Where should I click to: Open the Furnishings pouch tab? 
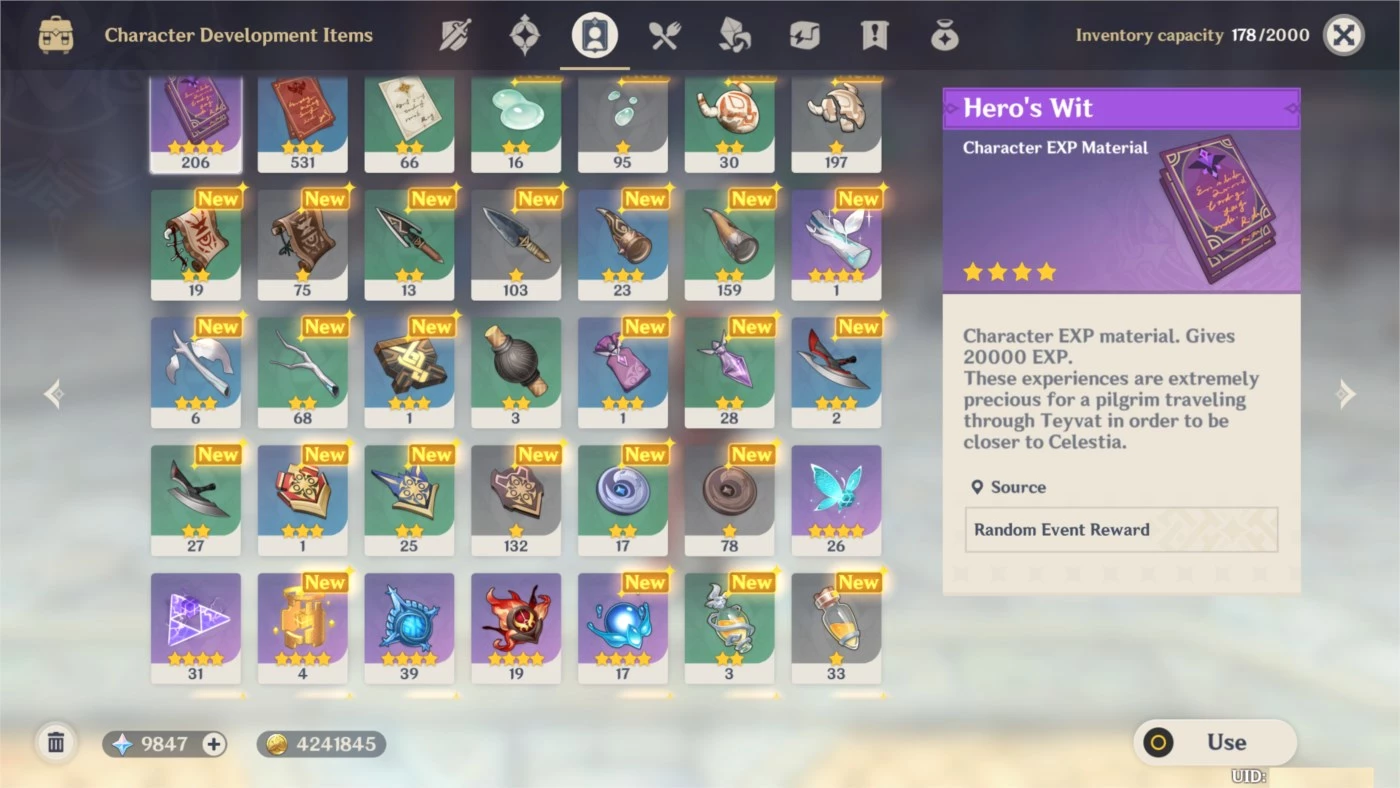(x=944, y=36)
